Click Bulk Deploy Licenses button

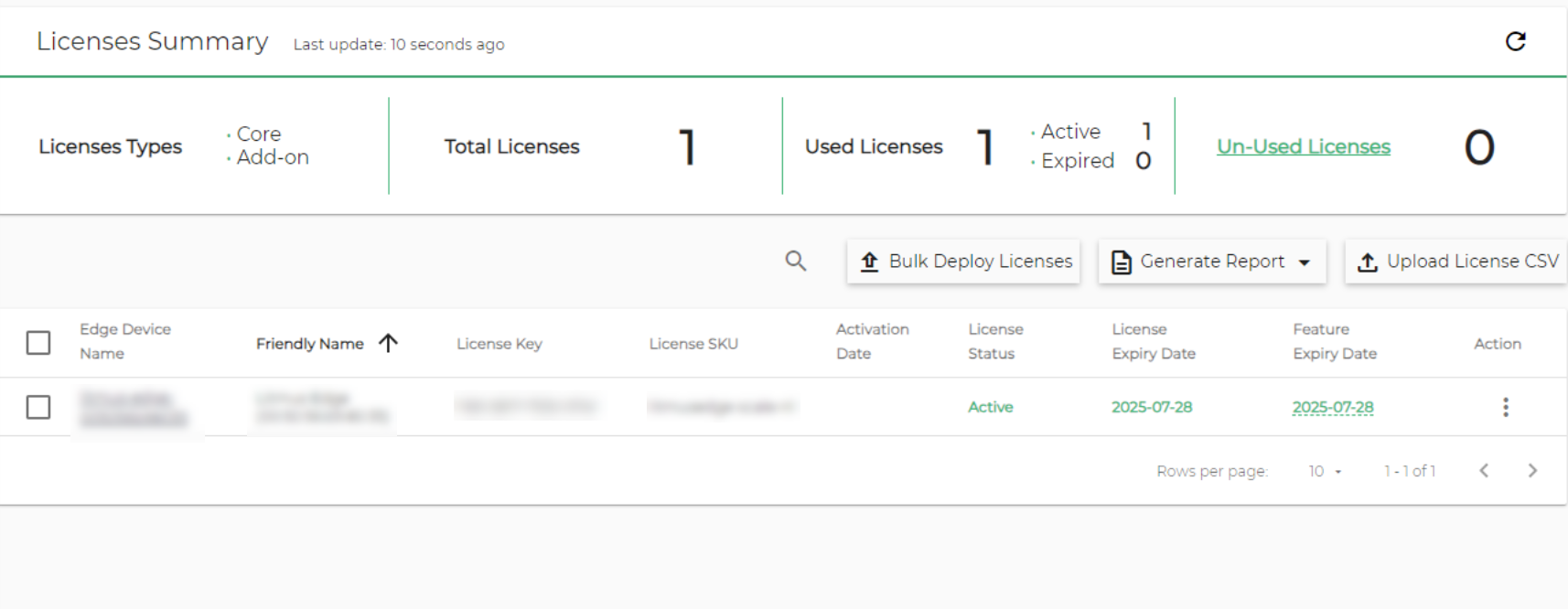[x=963, y=262]
